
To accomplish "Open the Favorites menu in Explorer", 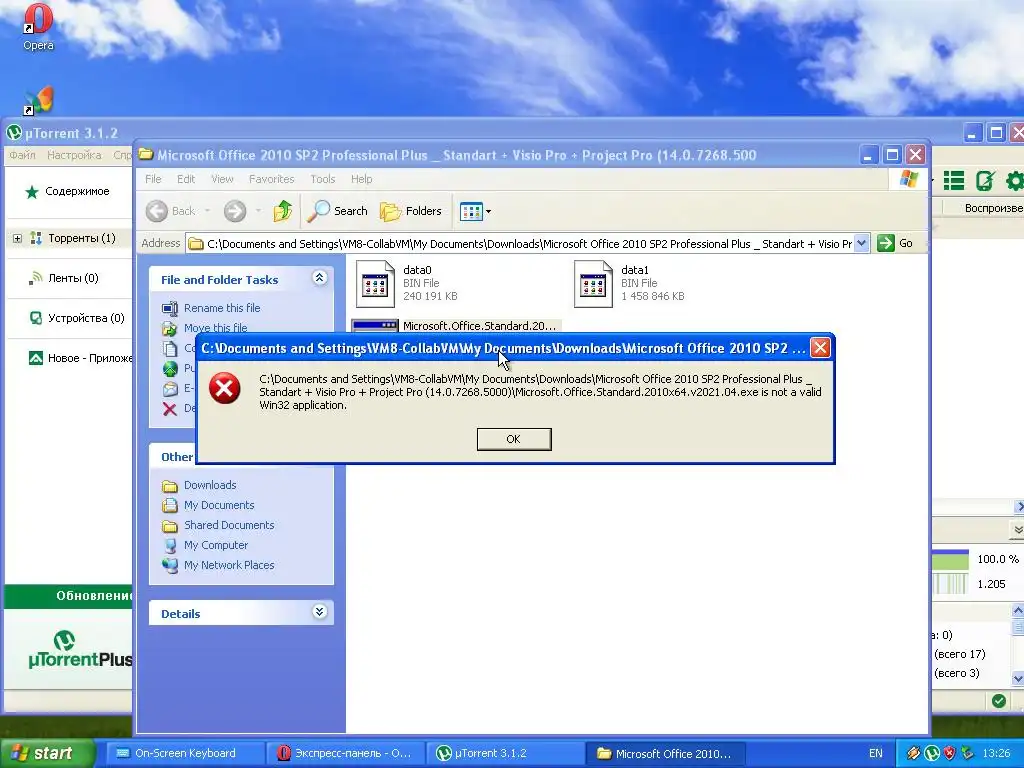I will (x=272, y=179).
